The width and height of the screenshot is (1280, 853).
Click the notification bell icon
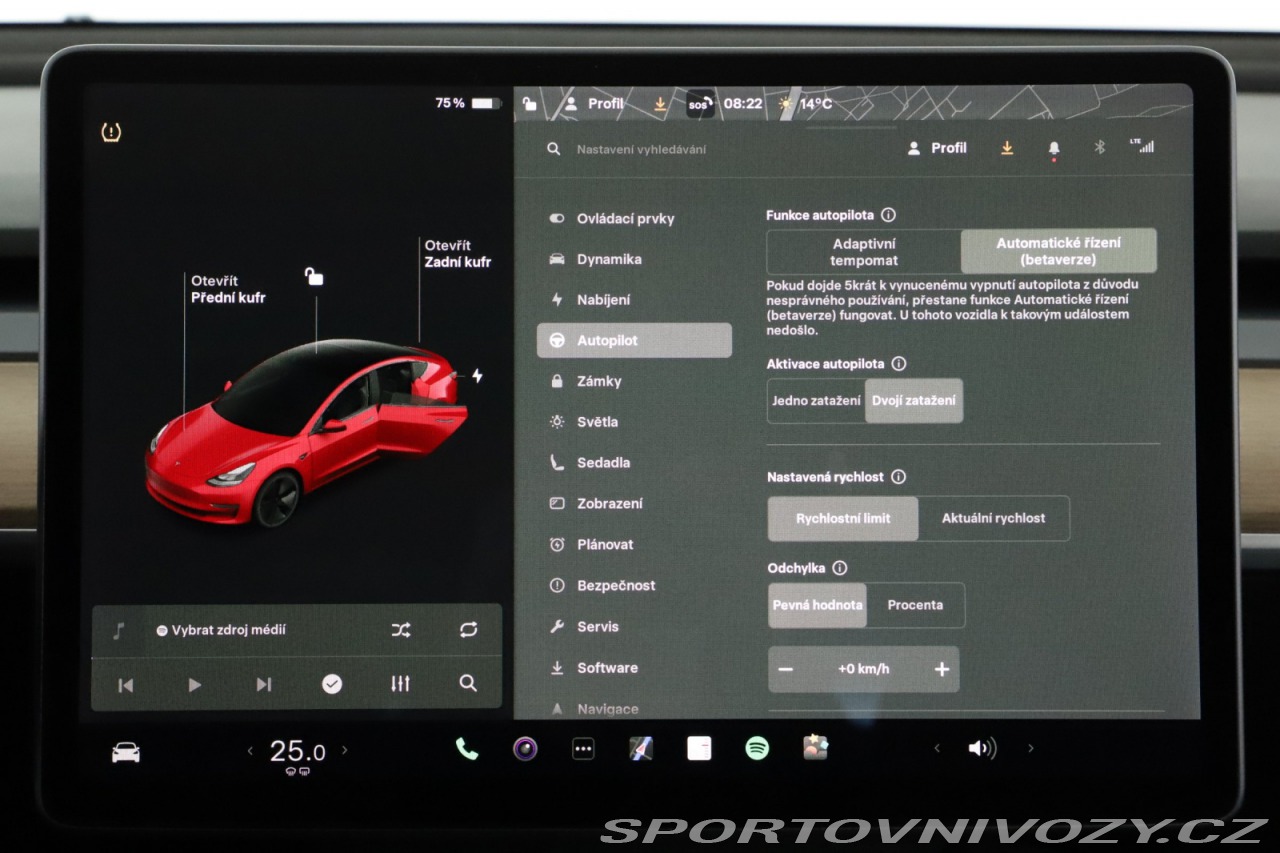(x=1053, y=148)
